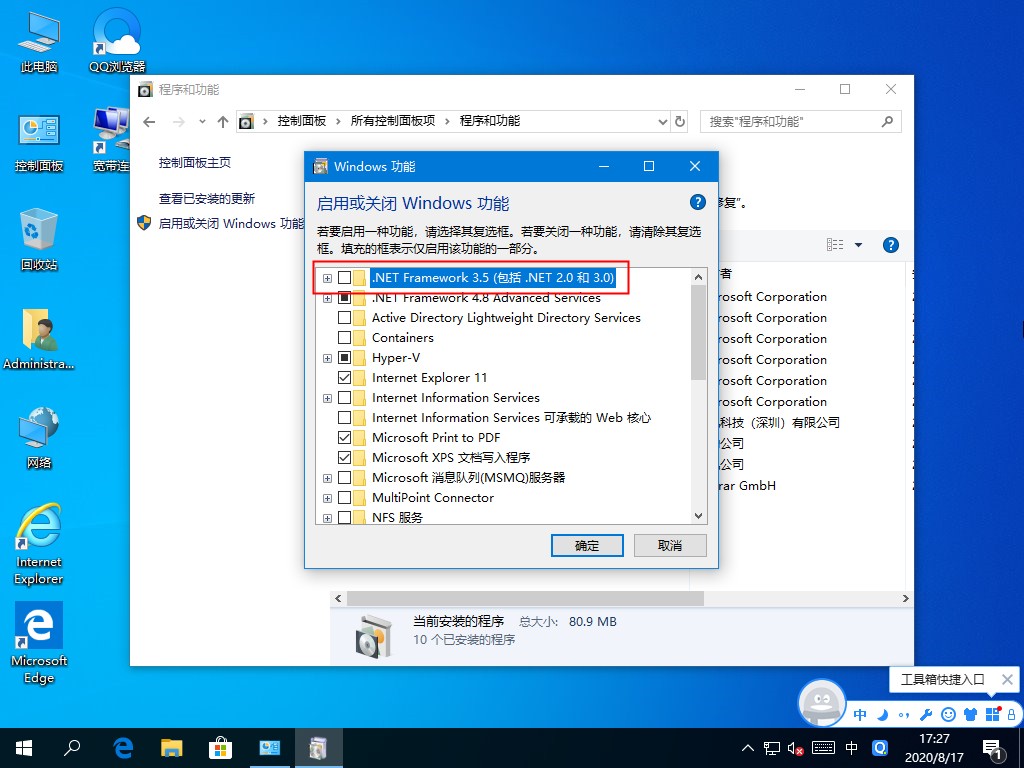Confirm changes with the 确定 button

tap(587, 545)
